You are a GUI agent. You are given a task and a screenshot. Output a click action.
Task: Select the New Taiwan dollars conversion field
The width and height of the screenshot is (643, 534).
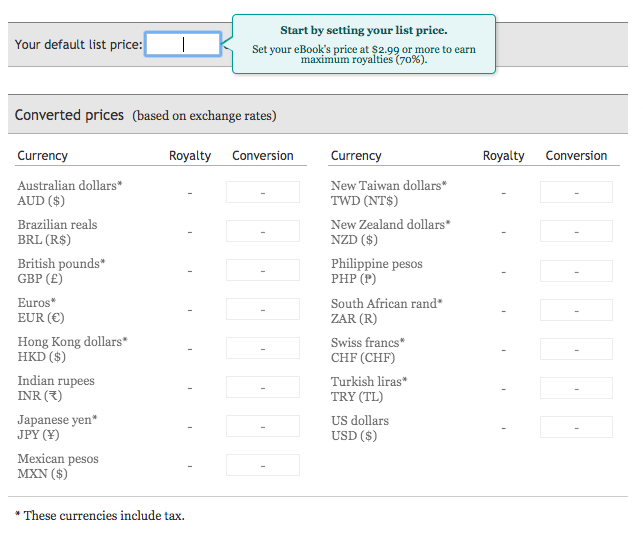pos(576,193)
